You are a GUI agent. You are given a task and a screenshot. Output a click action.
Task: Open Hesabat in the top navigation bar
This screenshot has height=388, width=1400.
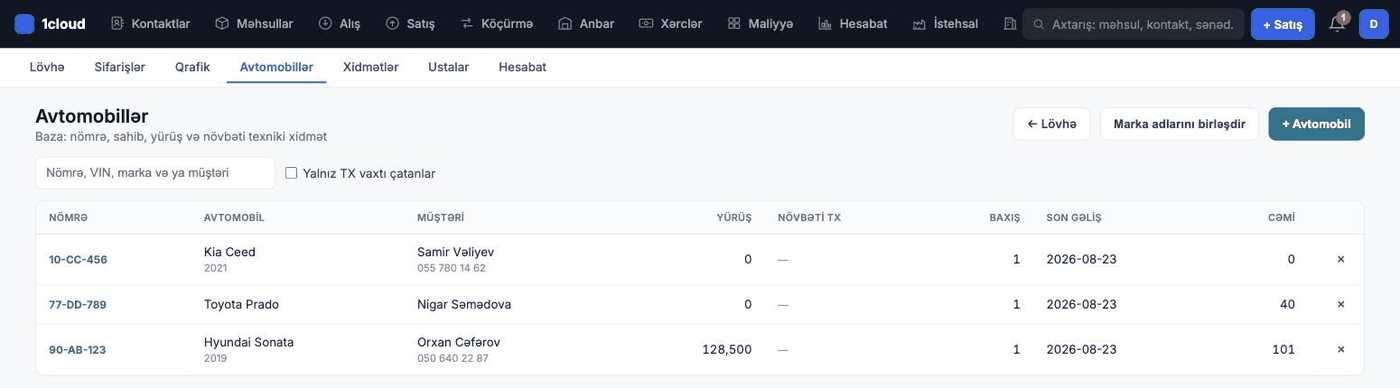click(853, 24)
